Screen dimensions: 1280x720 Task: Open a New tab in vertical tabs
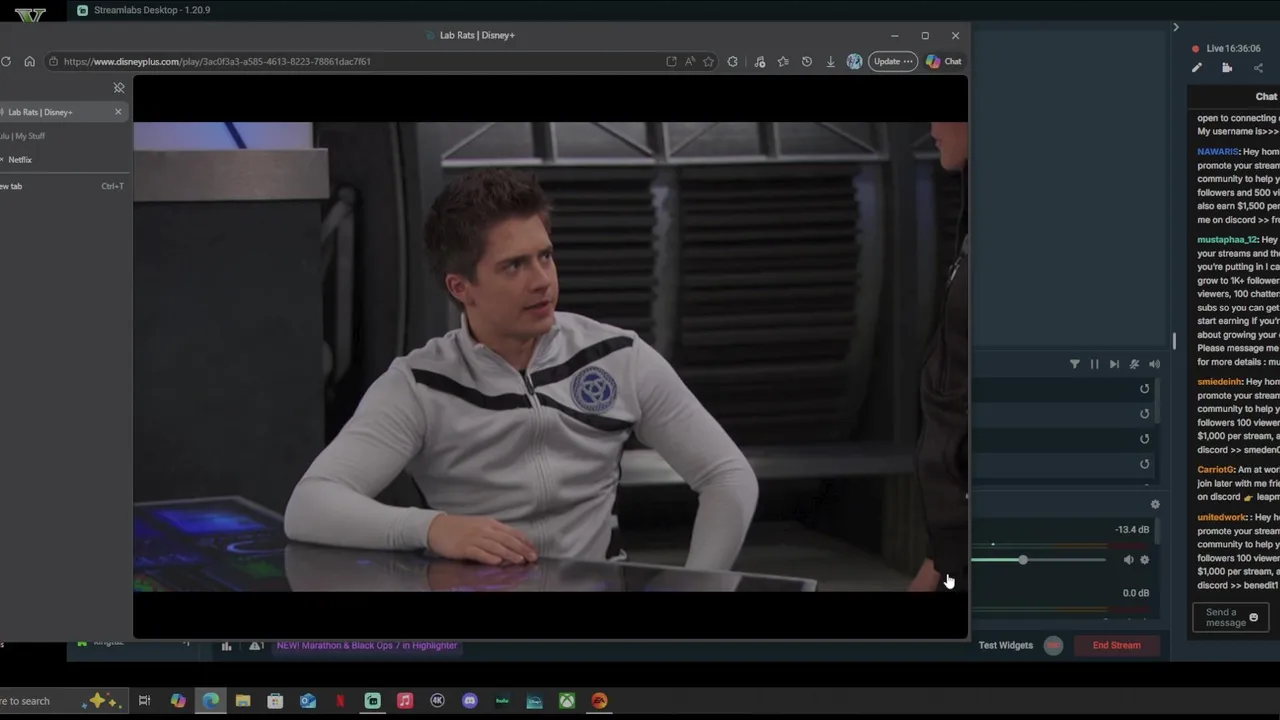click(x=60, y=186)
